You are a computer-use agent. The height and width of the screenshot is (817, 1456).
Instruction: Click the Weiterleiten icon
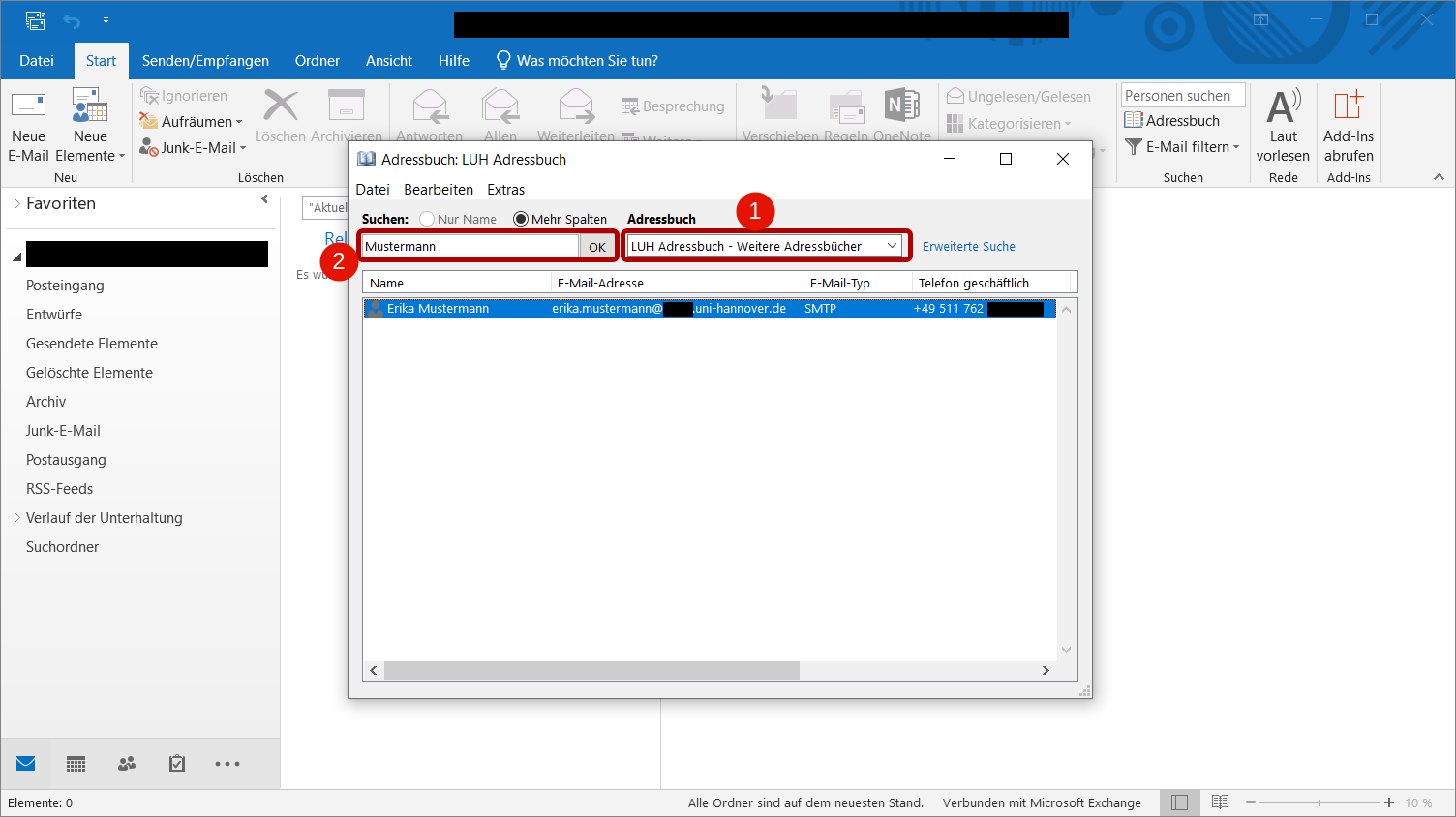pos(576,105)
